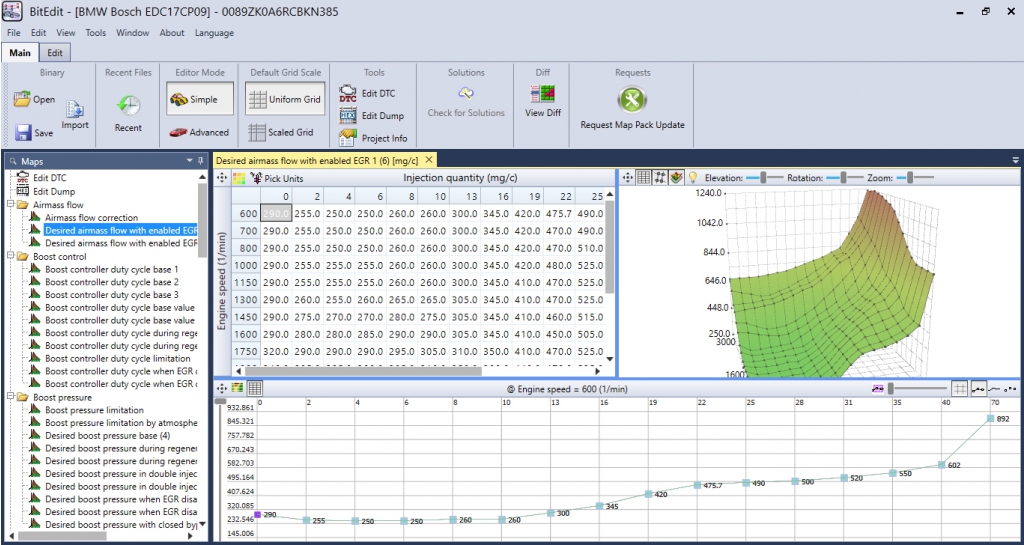Toggle the points icon in the 3D view toolbar
Image resolution: width=1024 pixels, height=545 pixels.
[x=660, y=177]
